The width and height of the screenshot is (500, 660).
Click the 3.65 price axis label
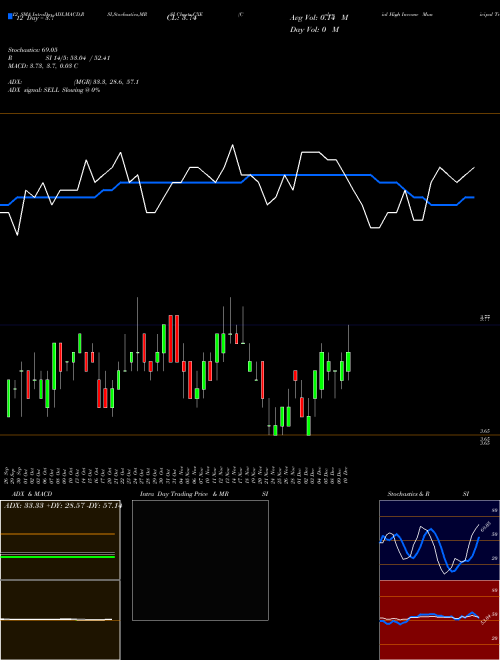[x=485, y=431]
